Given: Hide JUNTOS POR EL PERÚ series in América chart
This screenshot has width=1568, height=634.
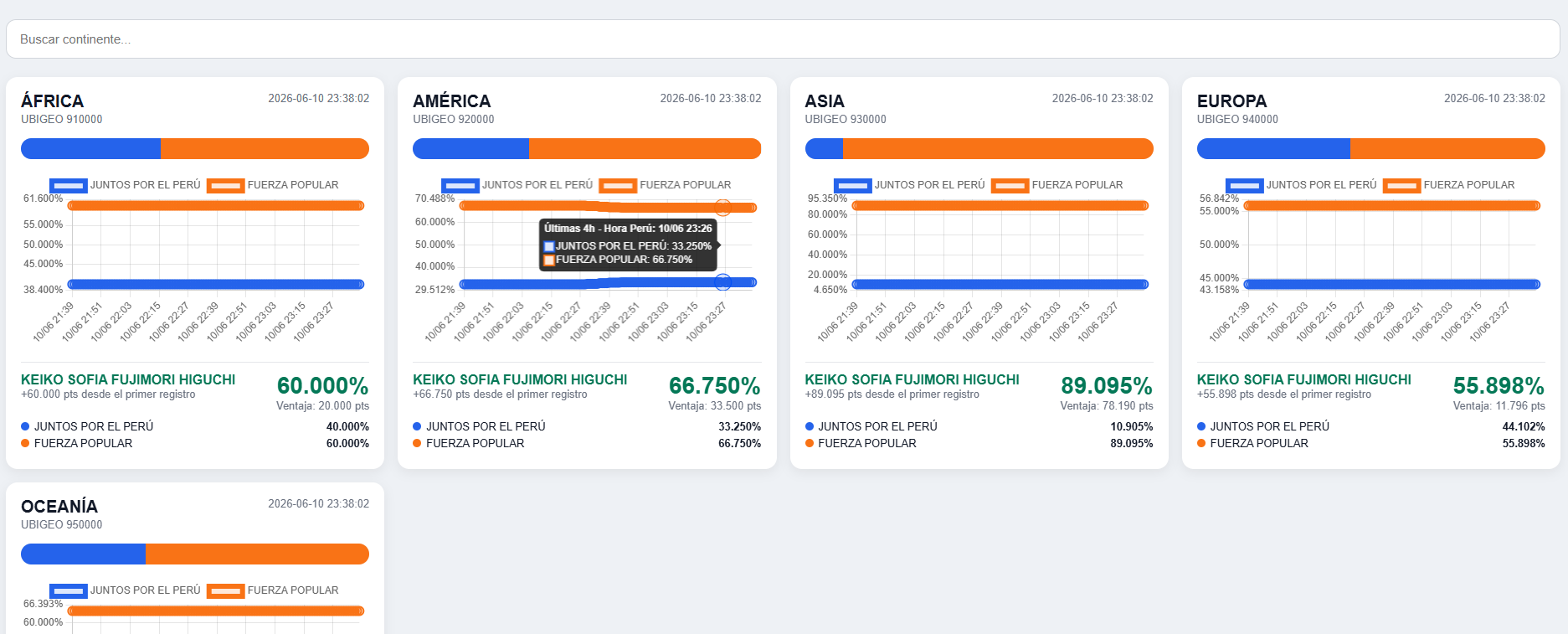Looking at the screenshot, I should pyautogui.click(x=517, y=185).
